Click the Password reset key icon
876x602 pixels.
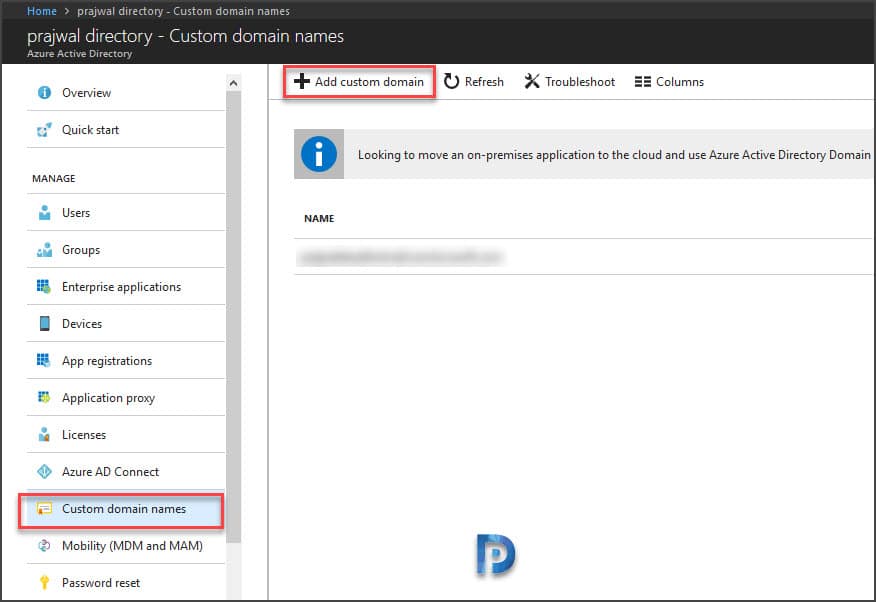point(44,582)
